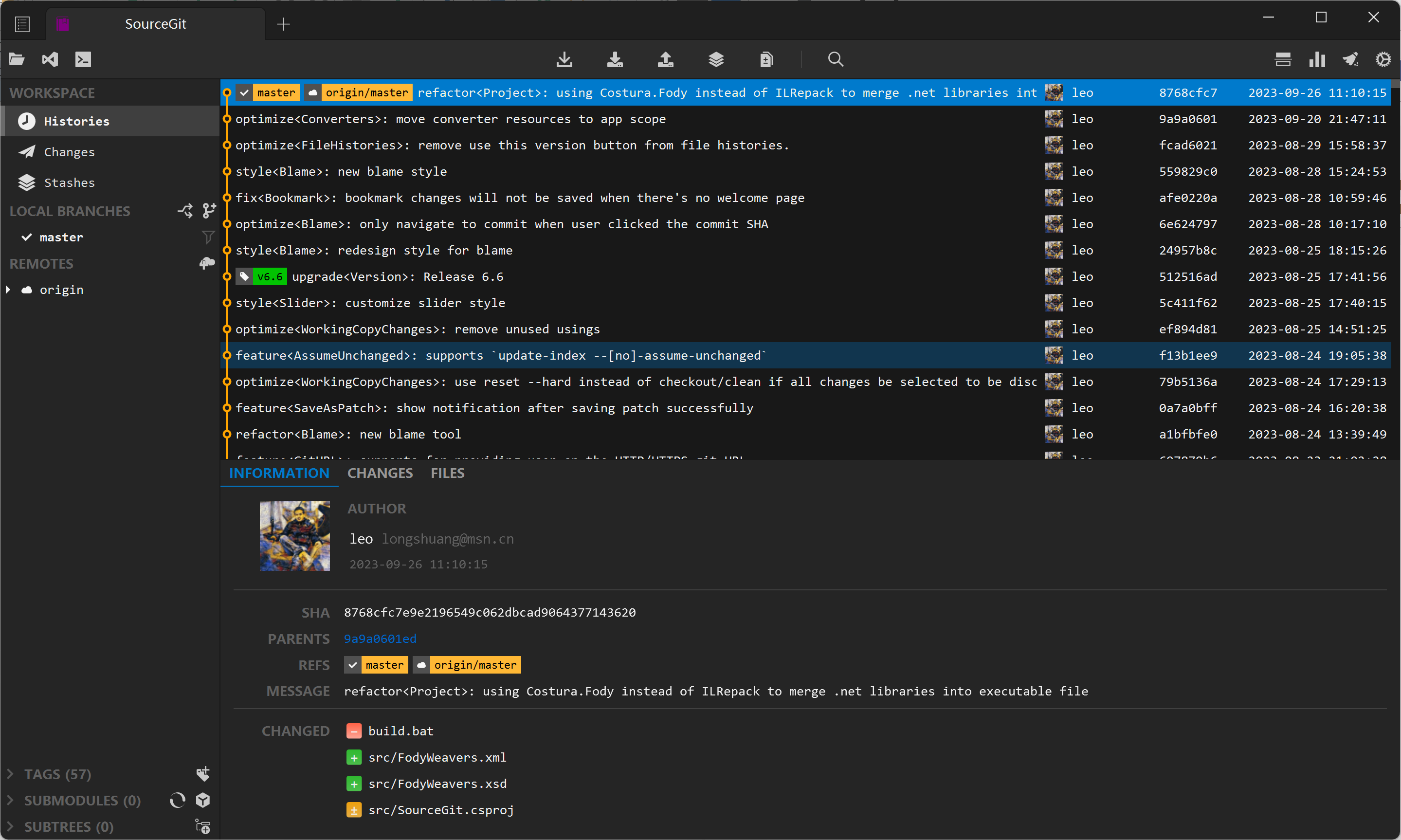
Task: Click commit hash 24957b8c
Action: click(x=1188, y=250)
